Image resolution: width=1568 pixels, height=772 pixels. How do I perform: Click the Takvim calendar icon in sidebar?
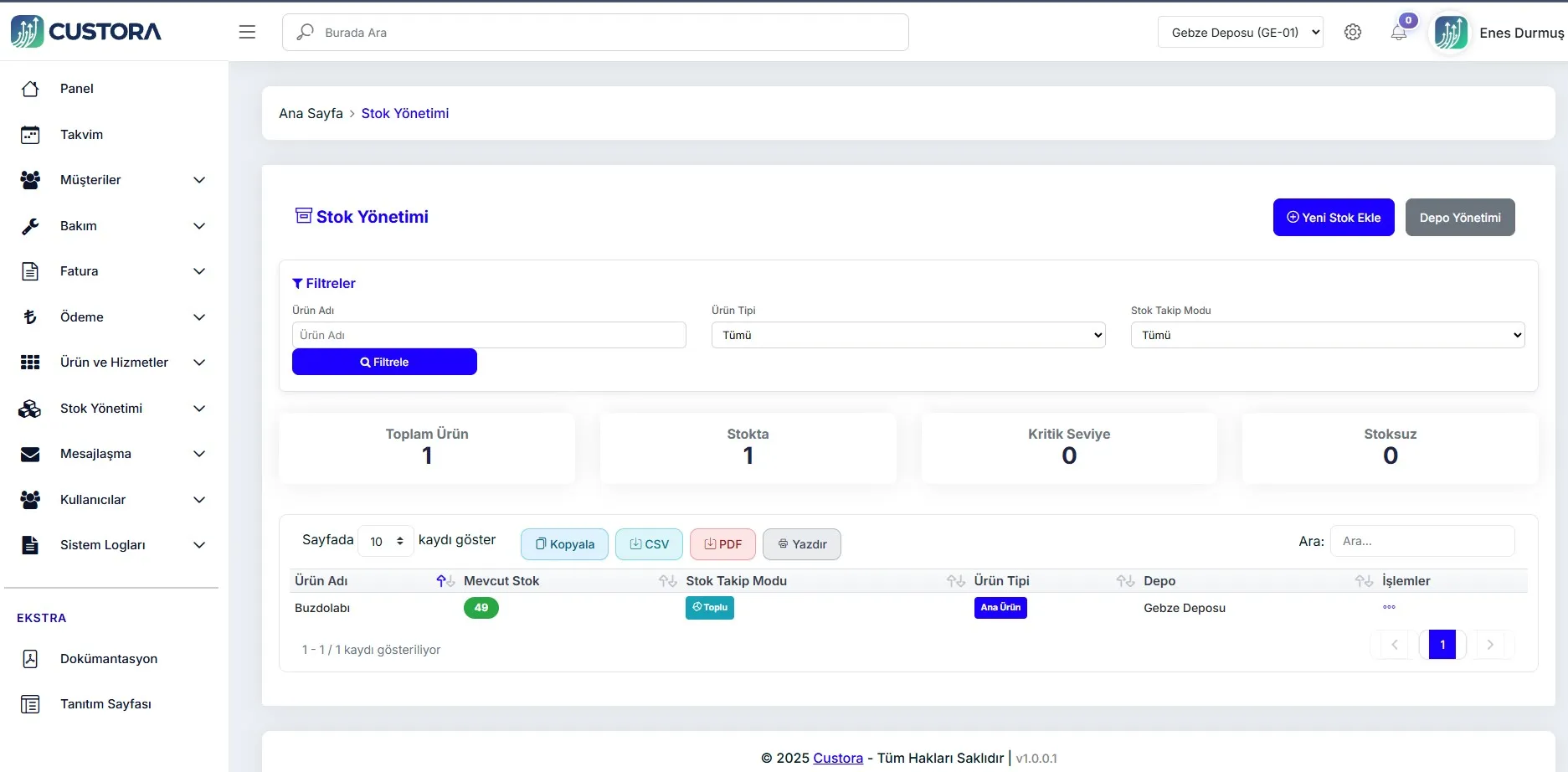pyautogui.click(x=30, y=135)
